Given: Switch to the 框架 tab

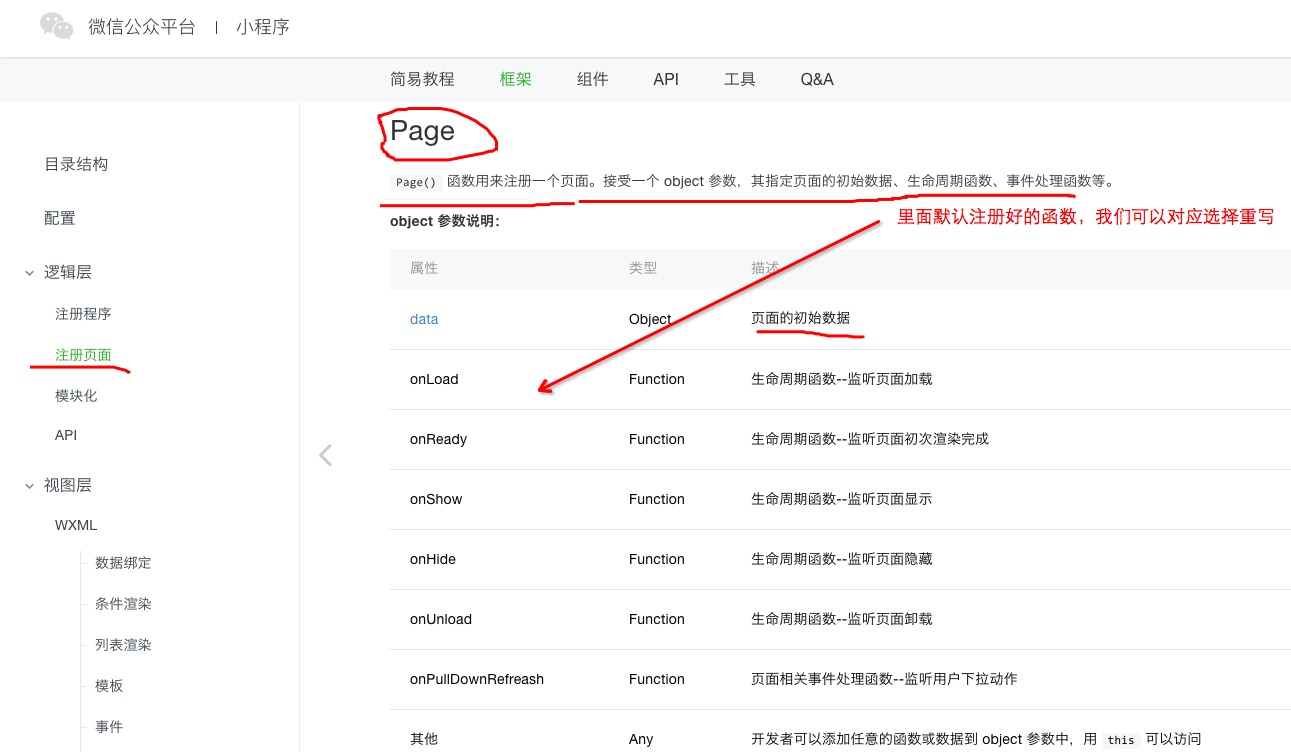Looking at the screenshot, I should [515, 79].
